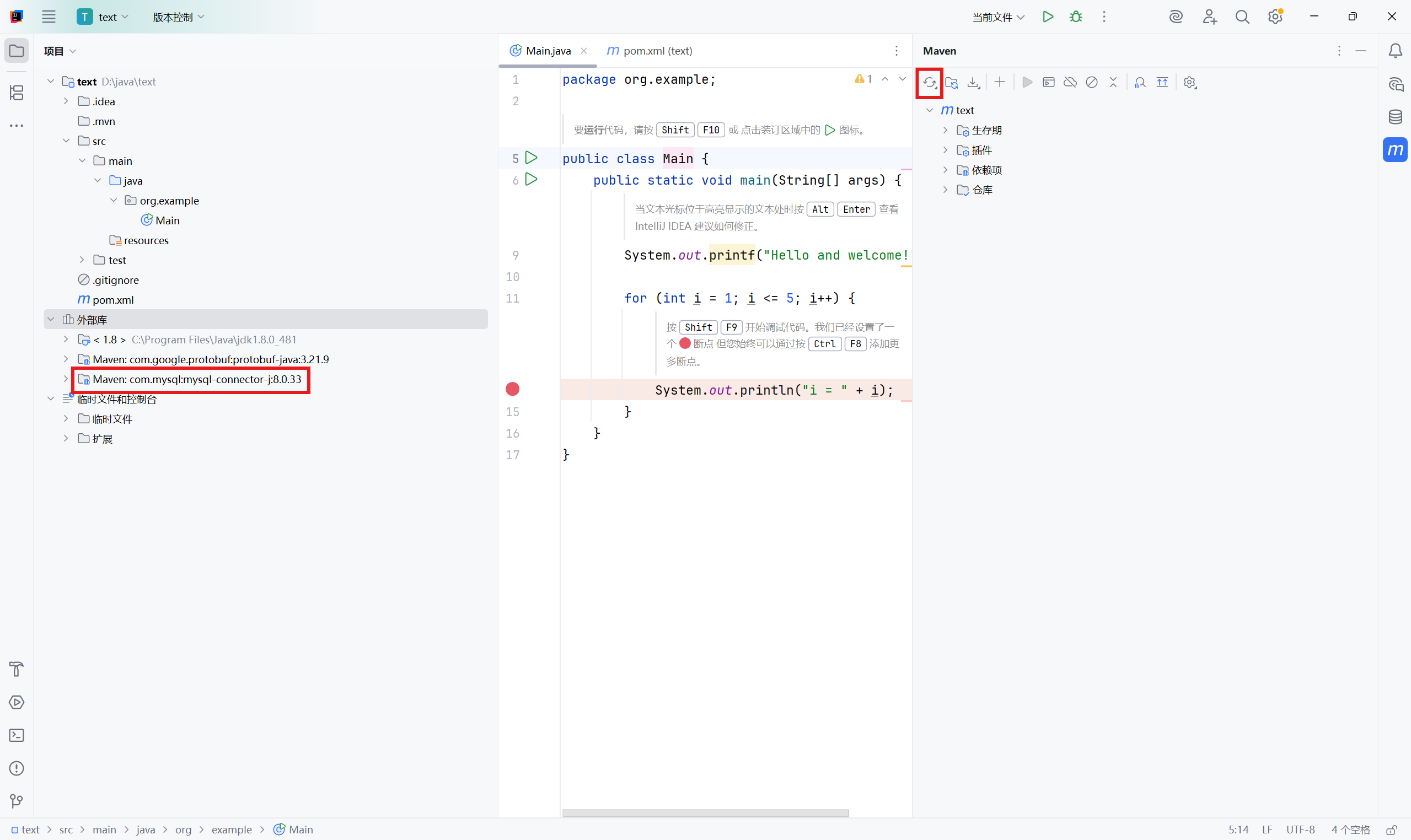Open Maven settings wrench icon
1411x840 pixels.
point(1190,83)
